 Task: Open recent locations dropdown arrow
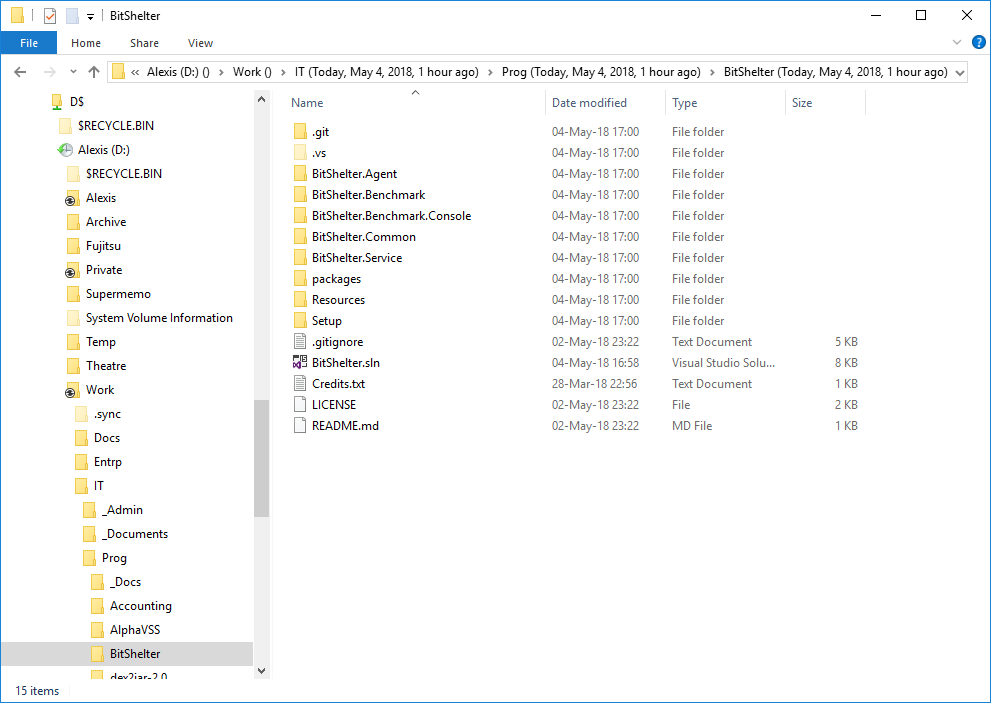73,72
